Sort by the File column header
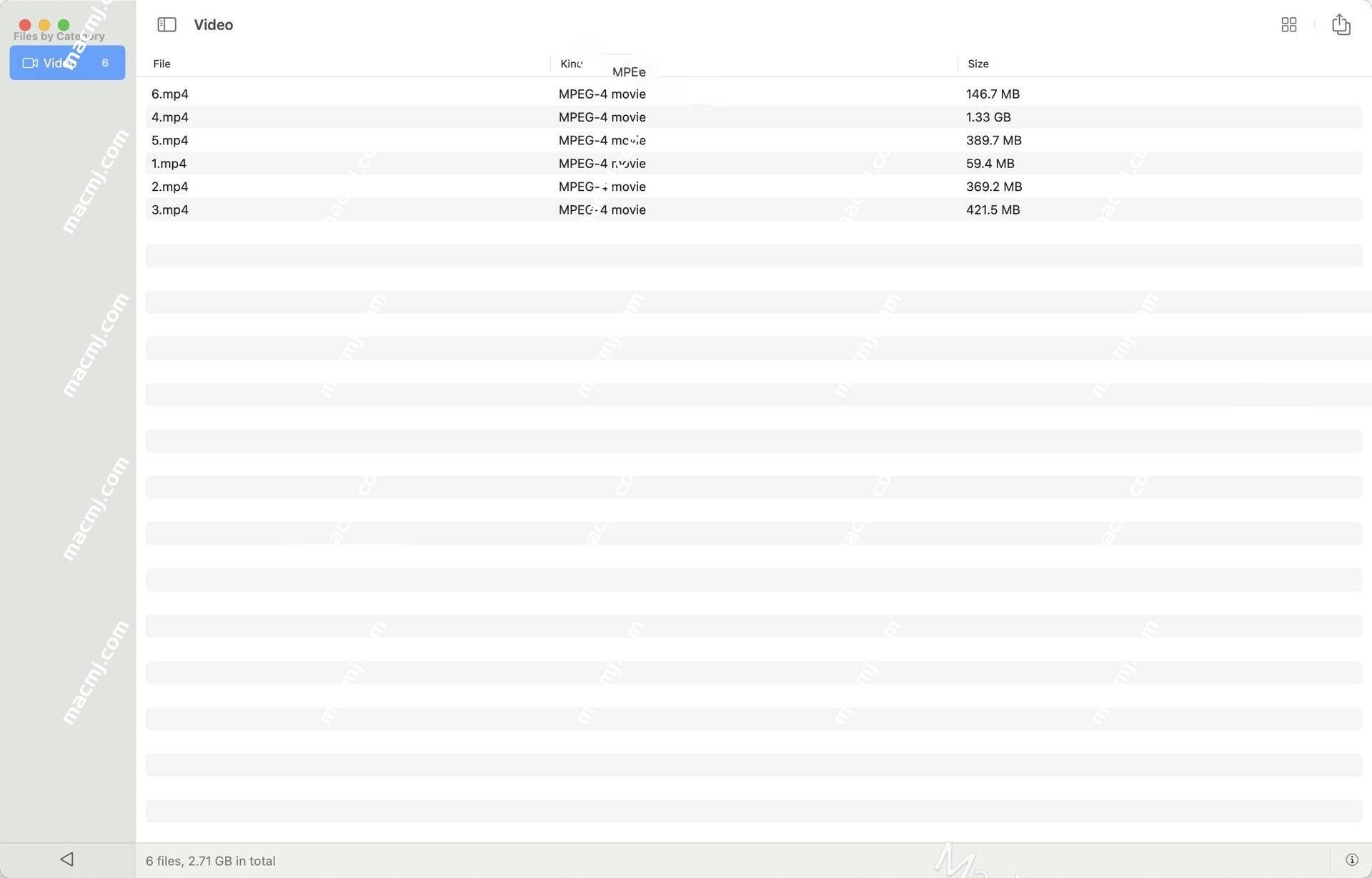The height and width of the screenshot is (878, 1372). pyautogui.click(x=161, y=64)
